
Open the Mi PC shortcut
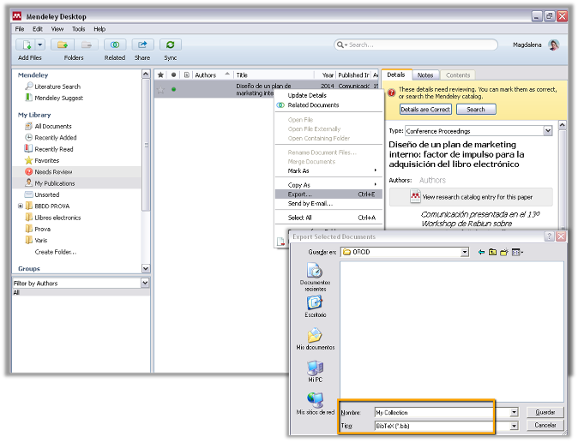tap(315, 371)
